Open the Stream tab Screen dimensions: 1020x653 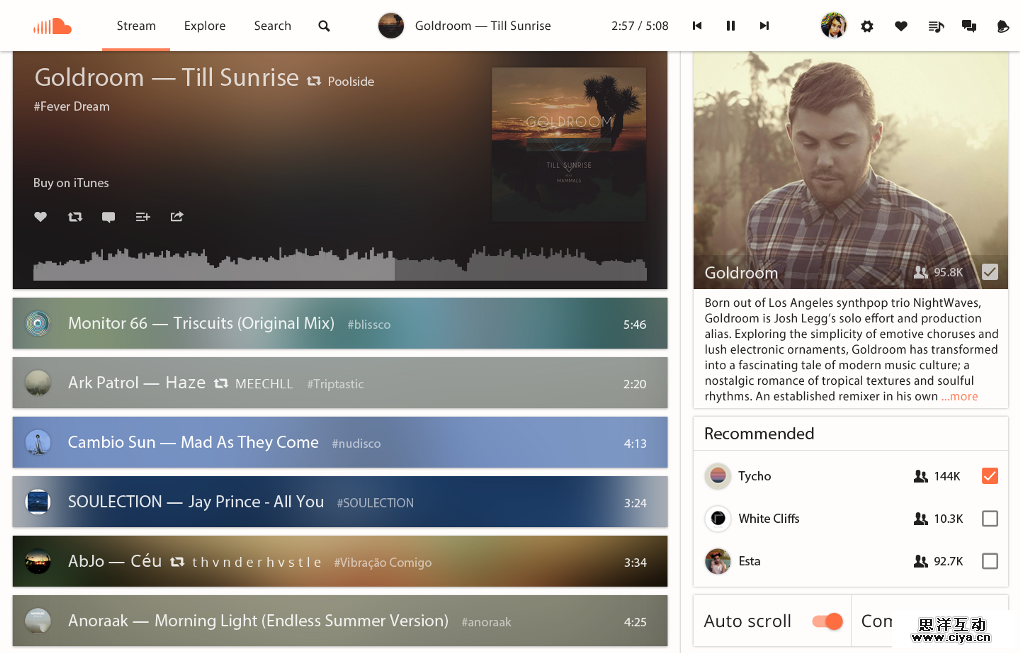point(136,26)
